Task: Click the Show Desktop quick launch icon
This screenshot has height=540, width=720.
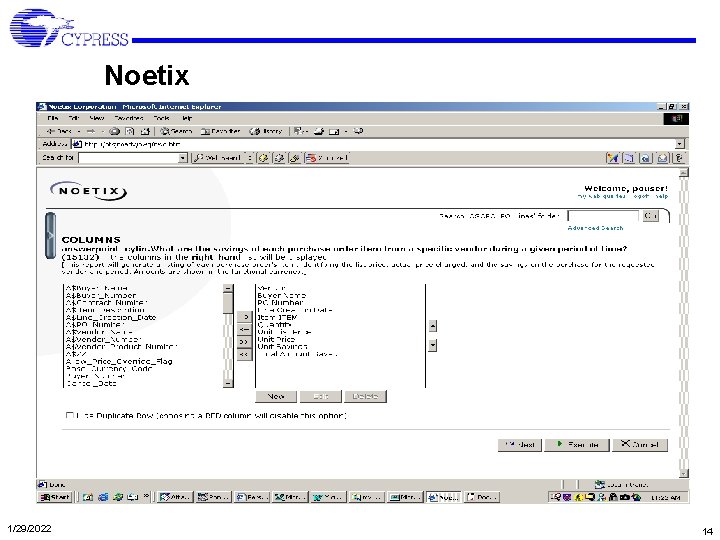Action: point(88,497)
